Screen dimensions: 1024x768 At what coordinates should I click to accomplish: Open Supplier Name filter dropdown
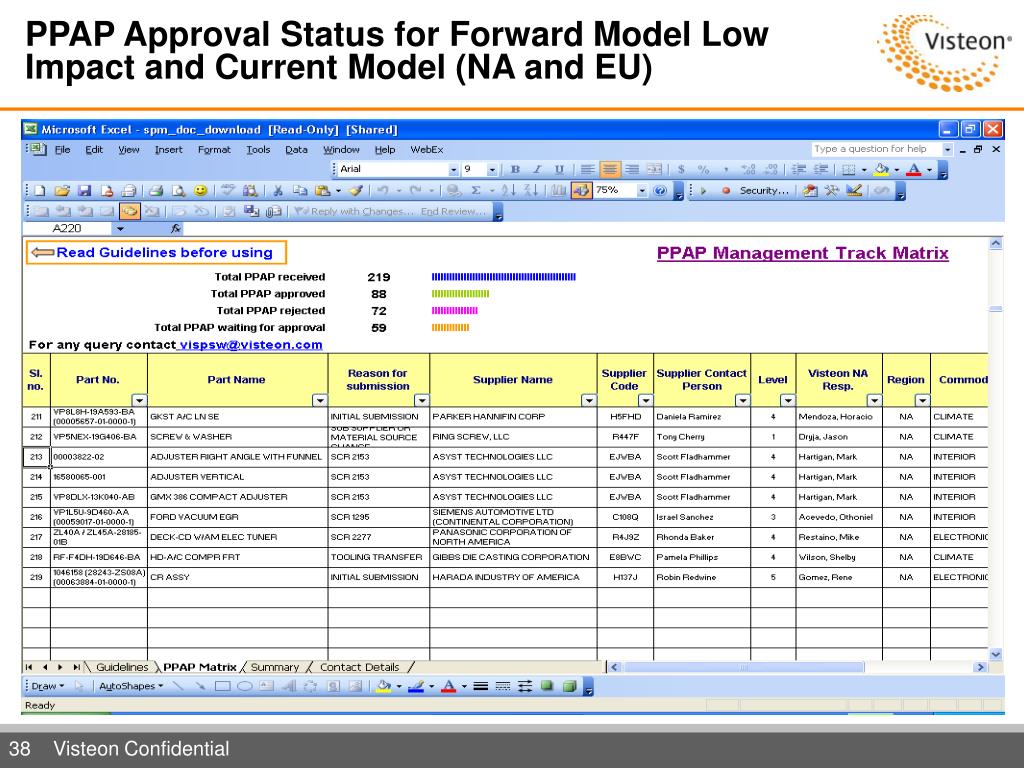coord(589,400)
